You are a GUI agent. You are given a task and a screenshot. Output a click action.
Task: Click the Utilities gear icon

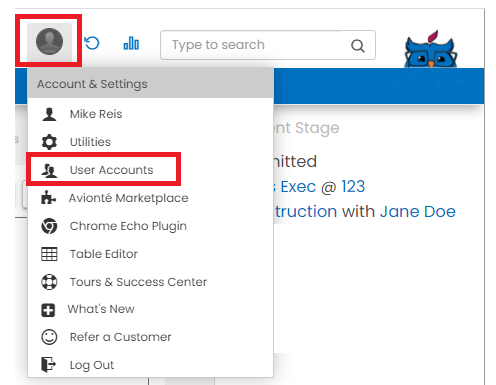(x=49, y=142)
